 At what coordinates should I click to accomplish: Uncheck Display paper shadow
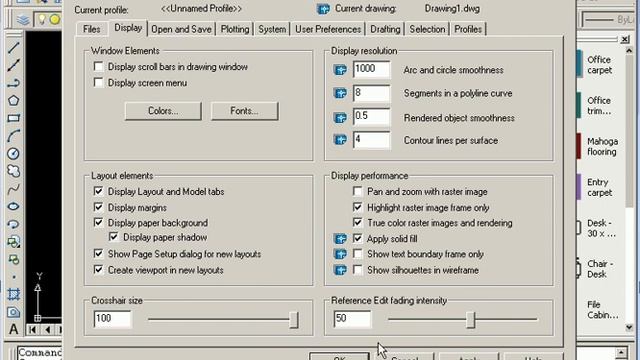pyautogui.click(x=113, y=237)
